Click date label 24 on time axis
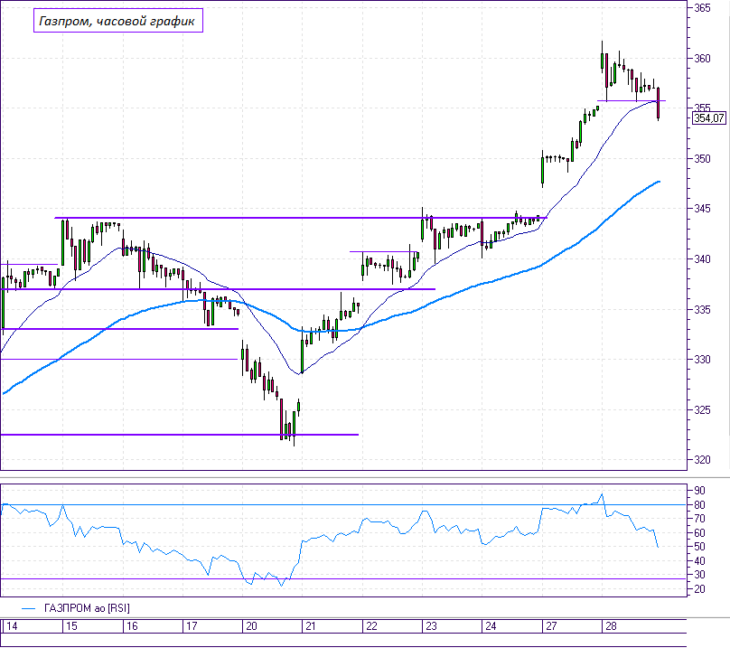Screen dimensions: 730x648 click(x=491, y=626)
